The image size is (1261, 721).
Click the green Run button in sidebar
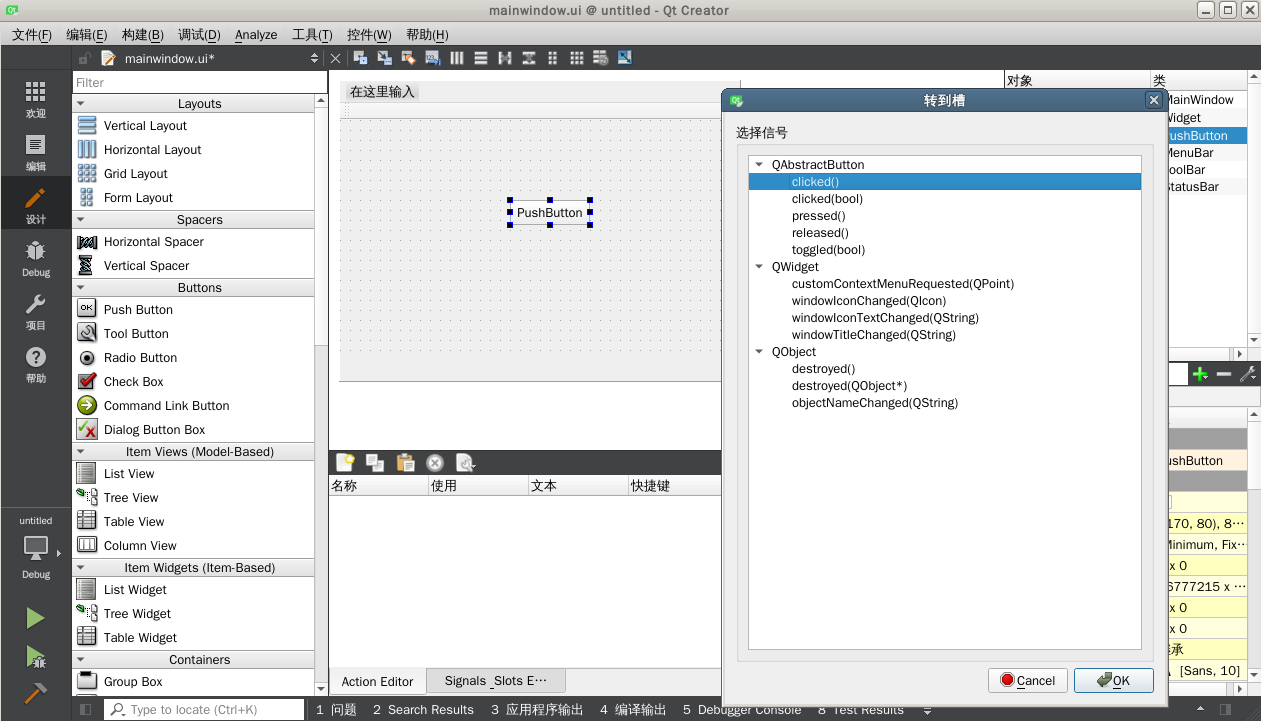pos(35,619)
